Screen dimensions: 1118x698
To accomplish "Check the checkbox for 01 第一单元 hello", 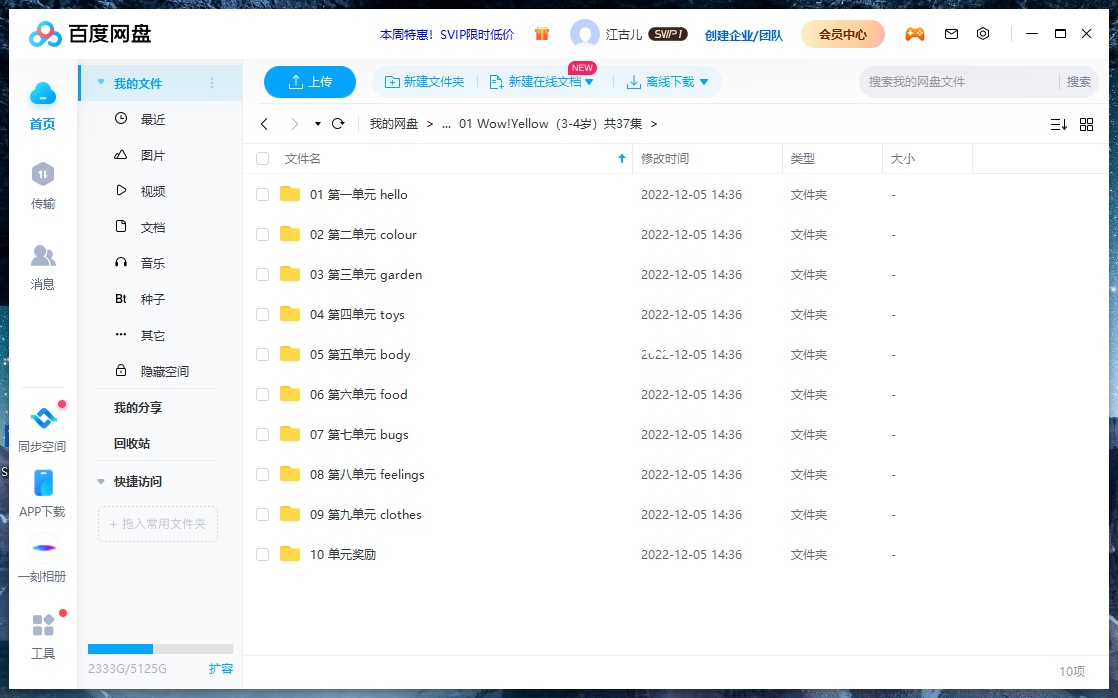I will 262,194.
